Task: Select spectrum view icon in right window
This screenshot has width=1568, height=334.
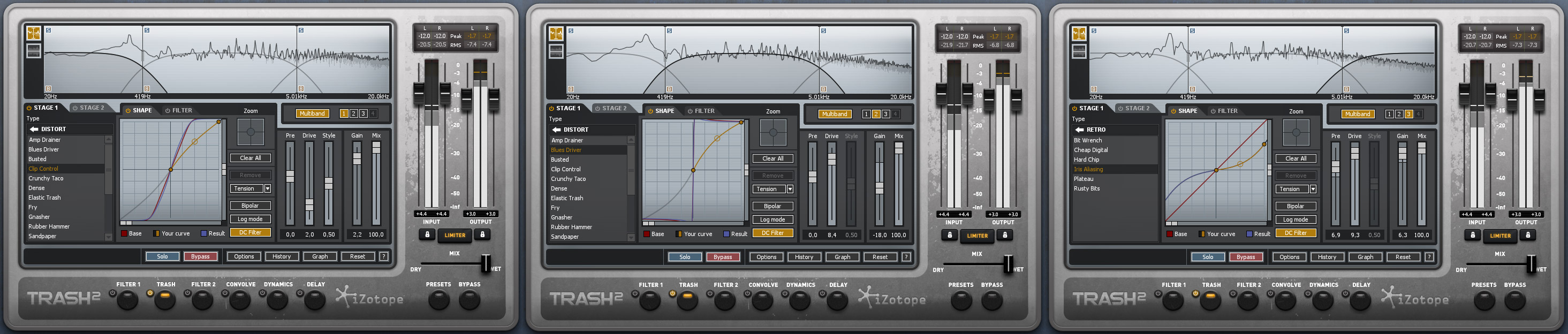Action: pos(1079,34)
